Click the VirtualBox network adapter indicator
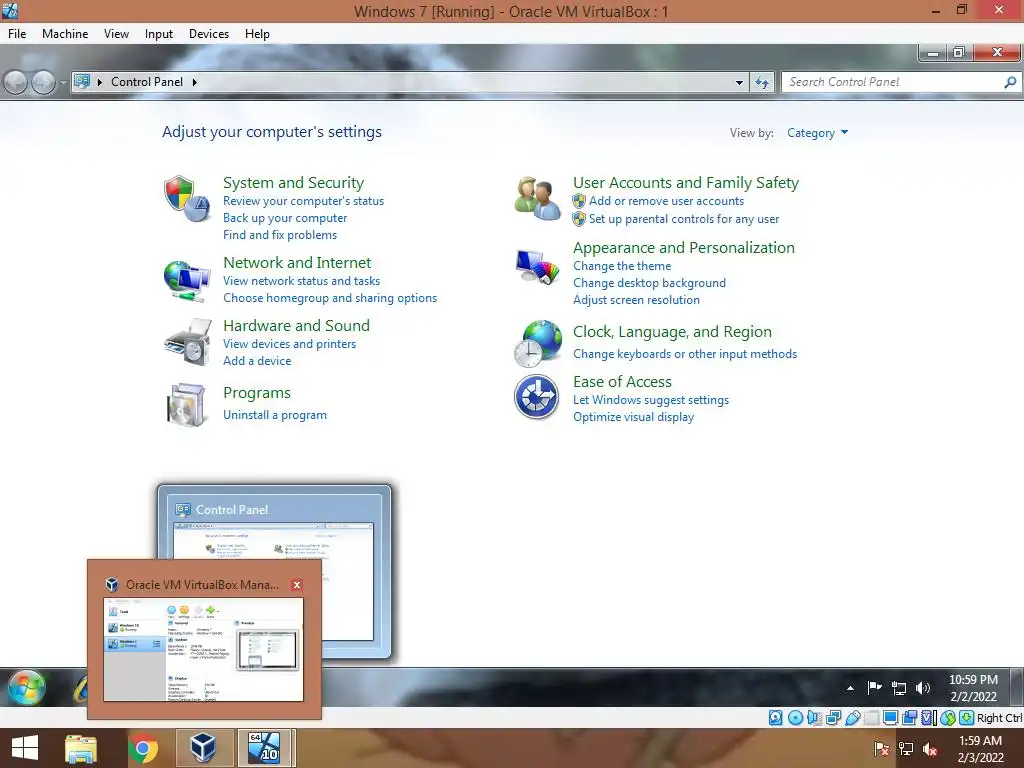 pos(833,718)
